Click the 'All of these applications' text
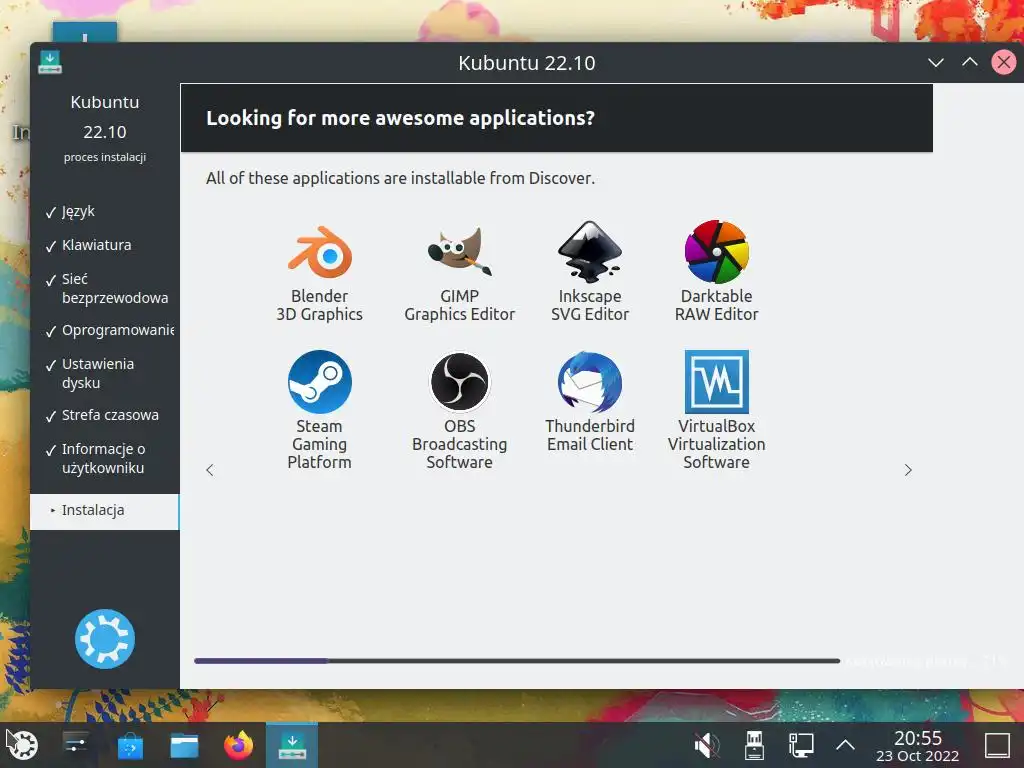Viewport: 1024px width, 768px height. tap(400, 178)
